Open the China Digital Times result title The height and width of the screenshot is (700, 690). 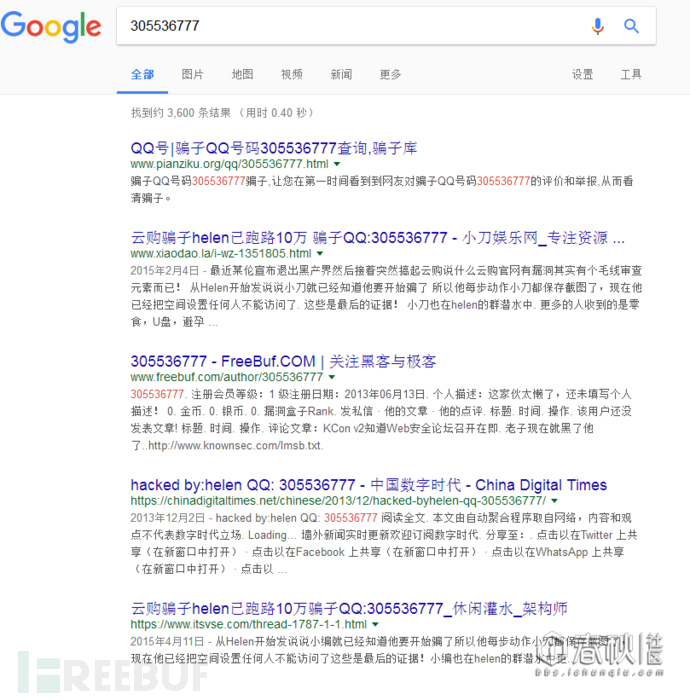pos(369,485)
